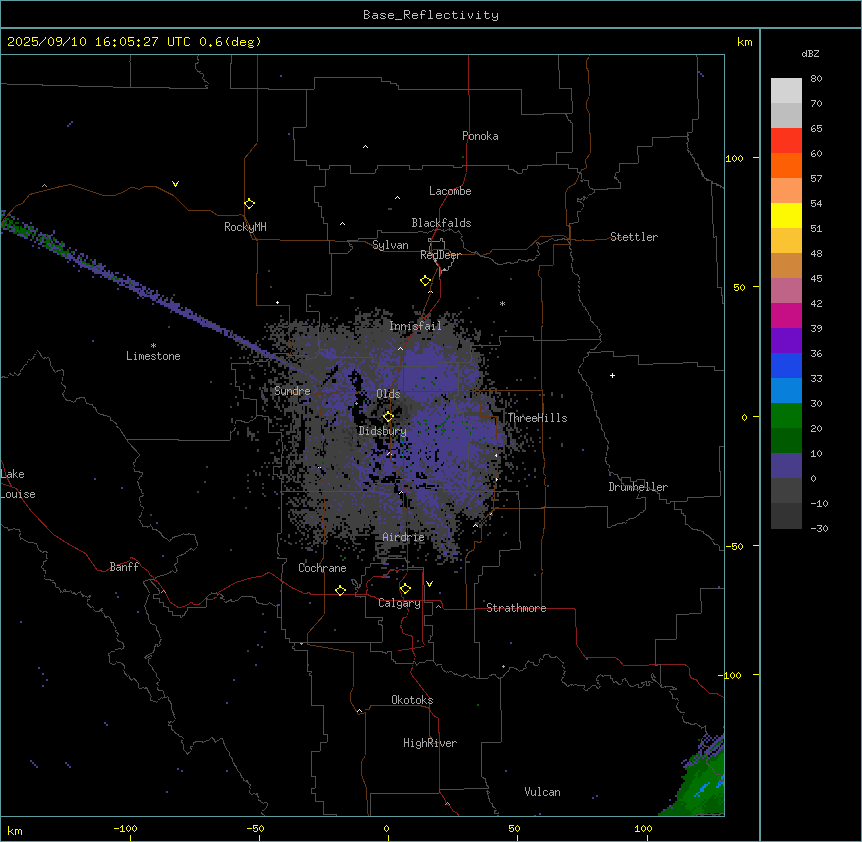
Task: Click the Olds town label
Action: point(388,394)
